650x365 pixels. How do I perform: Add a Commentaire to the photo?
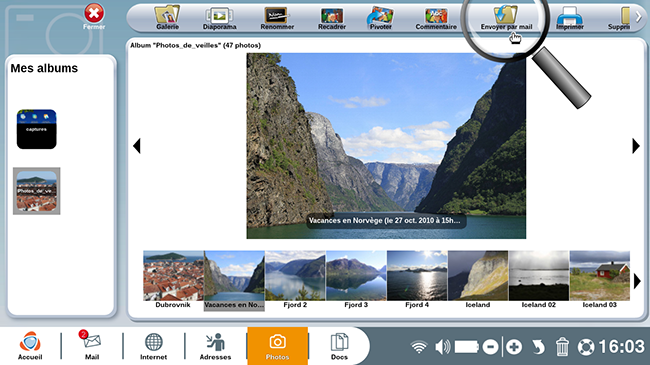click(436, 18)
